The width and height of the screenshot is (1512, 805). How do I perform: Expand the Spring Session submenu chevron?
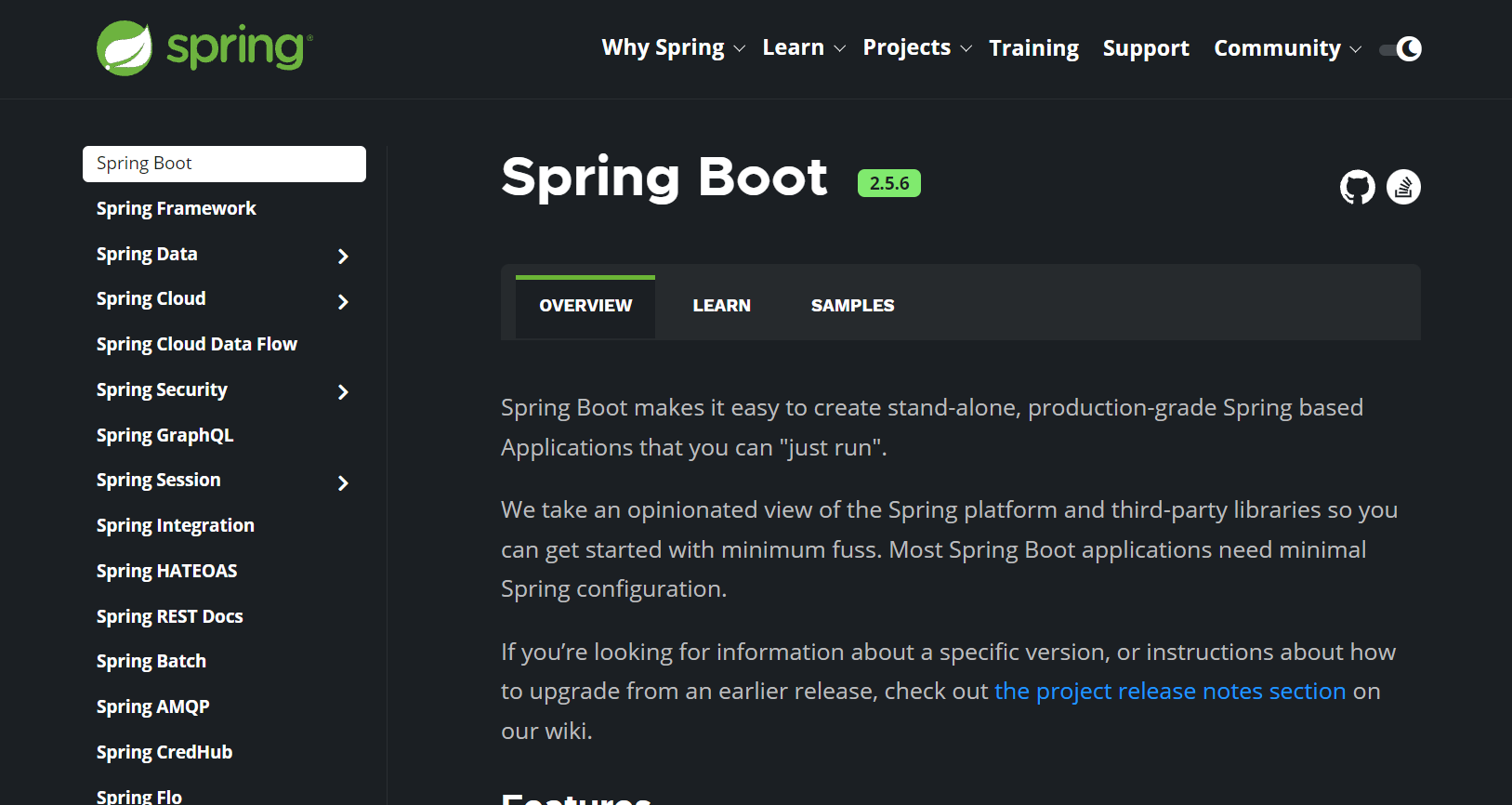[x=343, y=482]
